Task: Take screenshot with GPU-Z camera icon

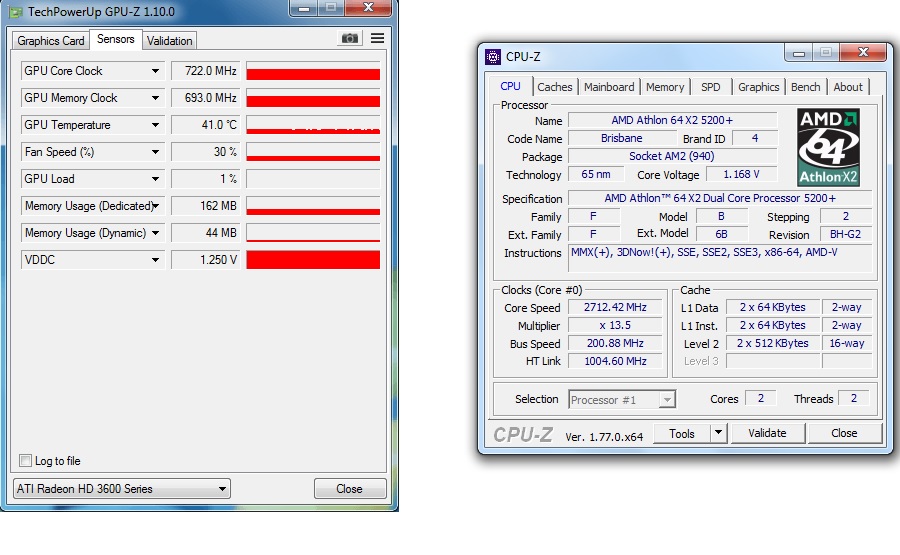Action: point(350,38)
